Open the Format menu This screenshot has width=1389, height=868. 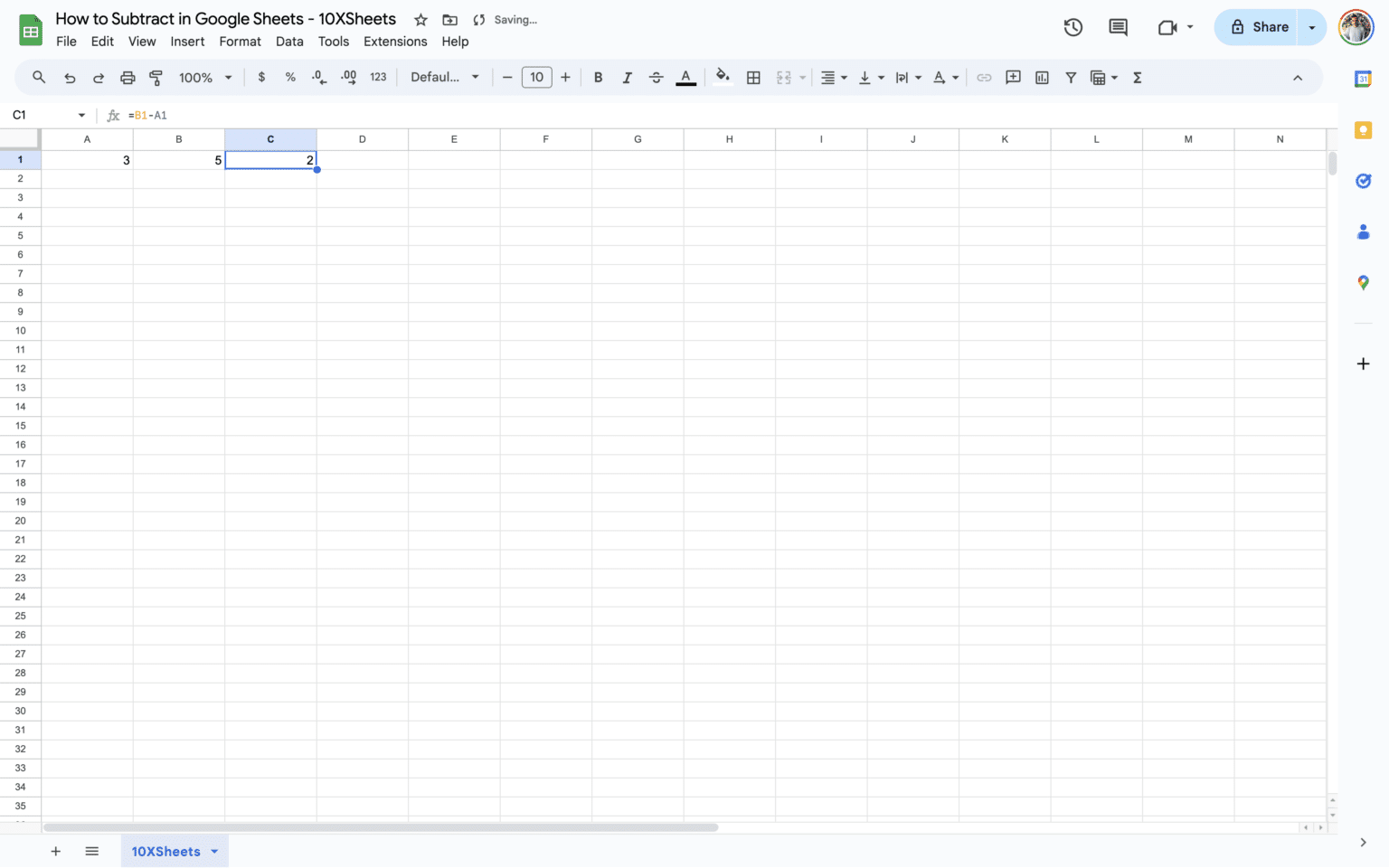point(240,41)
